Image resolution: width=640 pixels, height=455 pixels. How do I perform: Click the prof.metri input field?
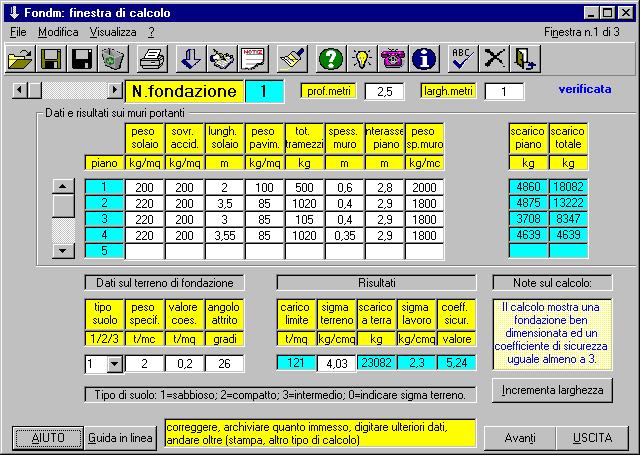(x=385, y=92)
